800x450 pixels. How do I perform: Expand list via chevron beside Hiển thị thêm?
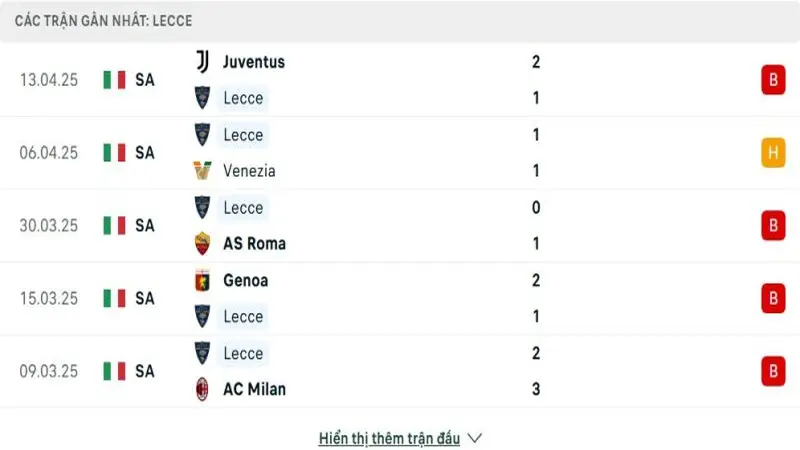click(475, 438)
